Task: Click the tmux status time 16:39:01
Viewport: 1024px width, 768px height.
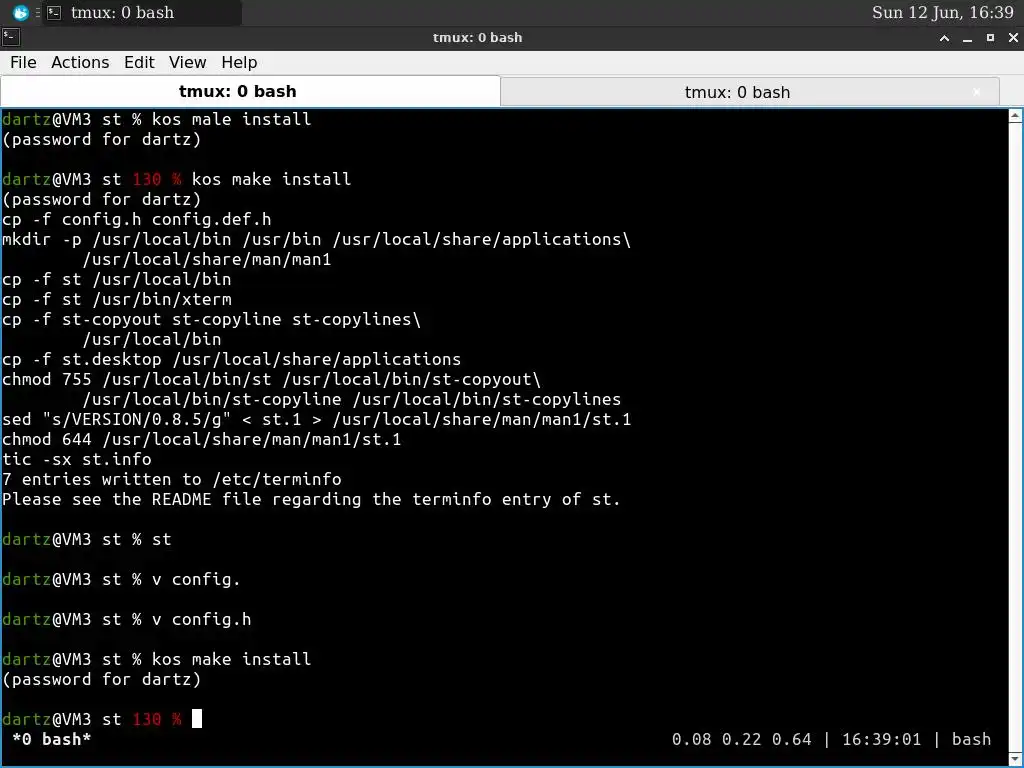Action: pyautogui.click(x=881, y=739)
